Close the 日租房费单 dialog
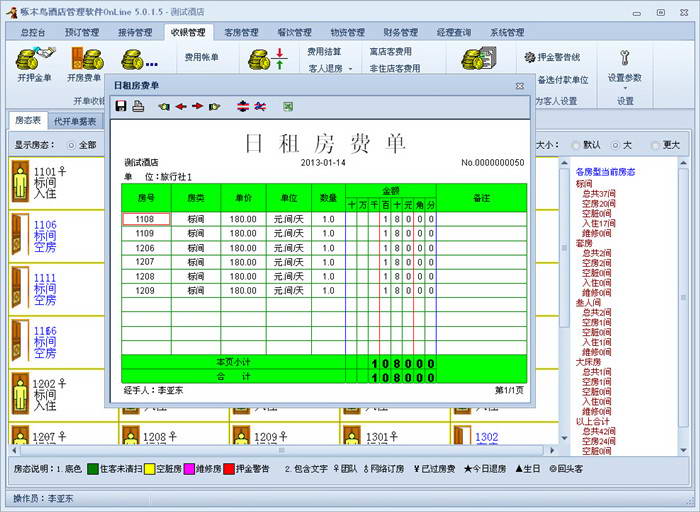This screenshot has height=512, width=700. coord(520,86)
